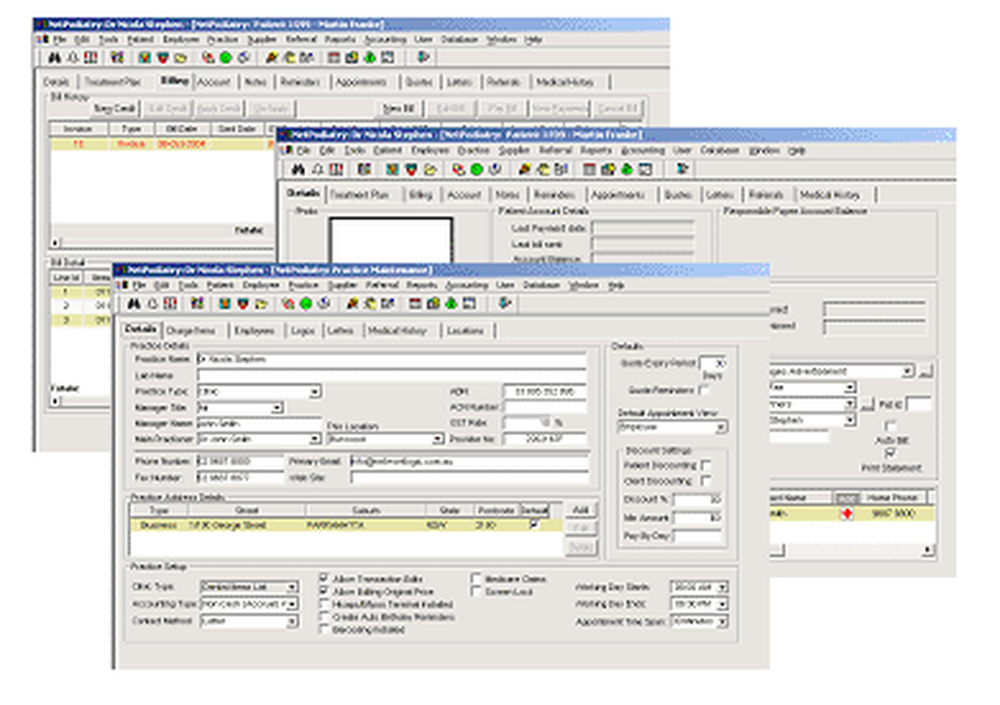
Task: Click Practice Name input field
Action: click(391, 359)
